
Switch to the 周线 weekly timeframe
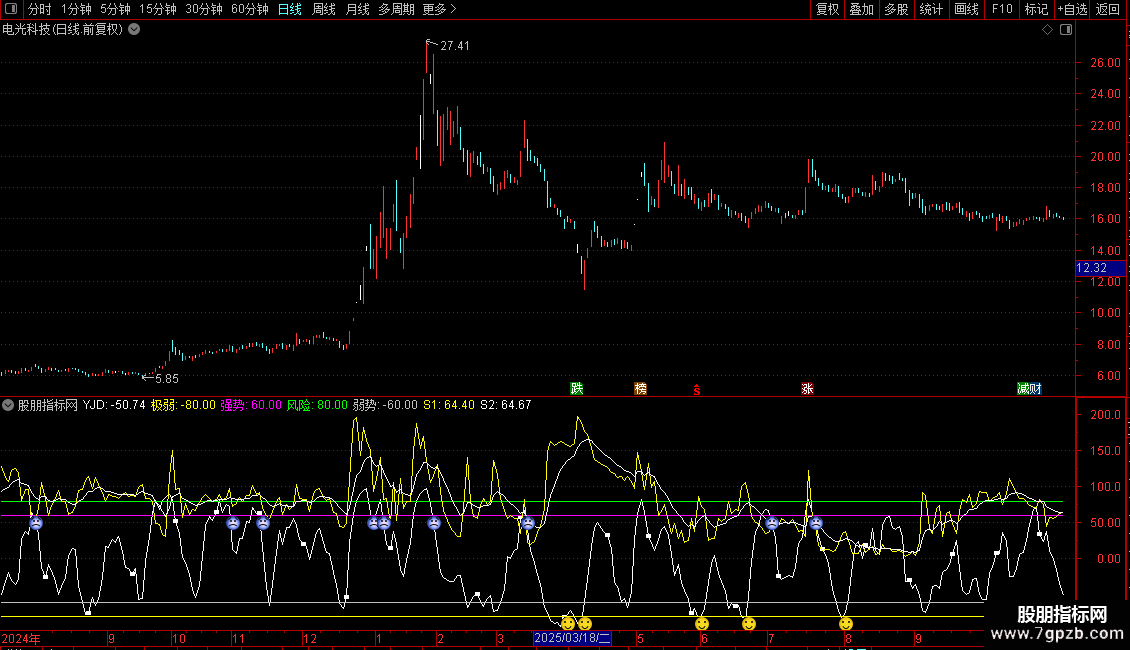(324, 9)
